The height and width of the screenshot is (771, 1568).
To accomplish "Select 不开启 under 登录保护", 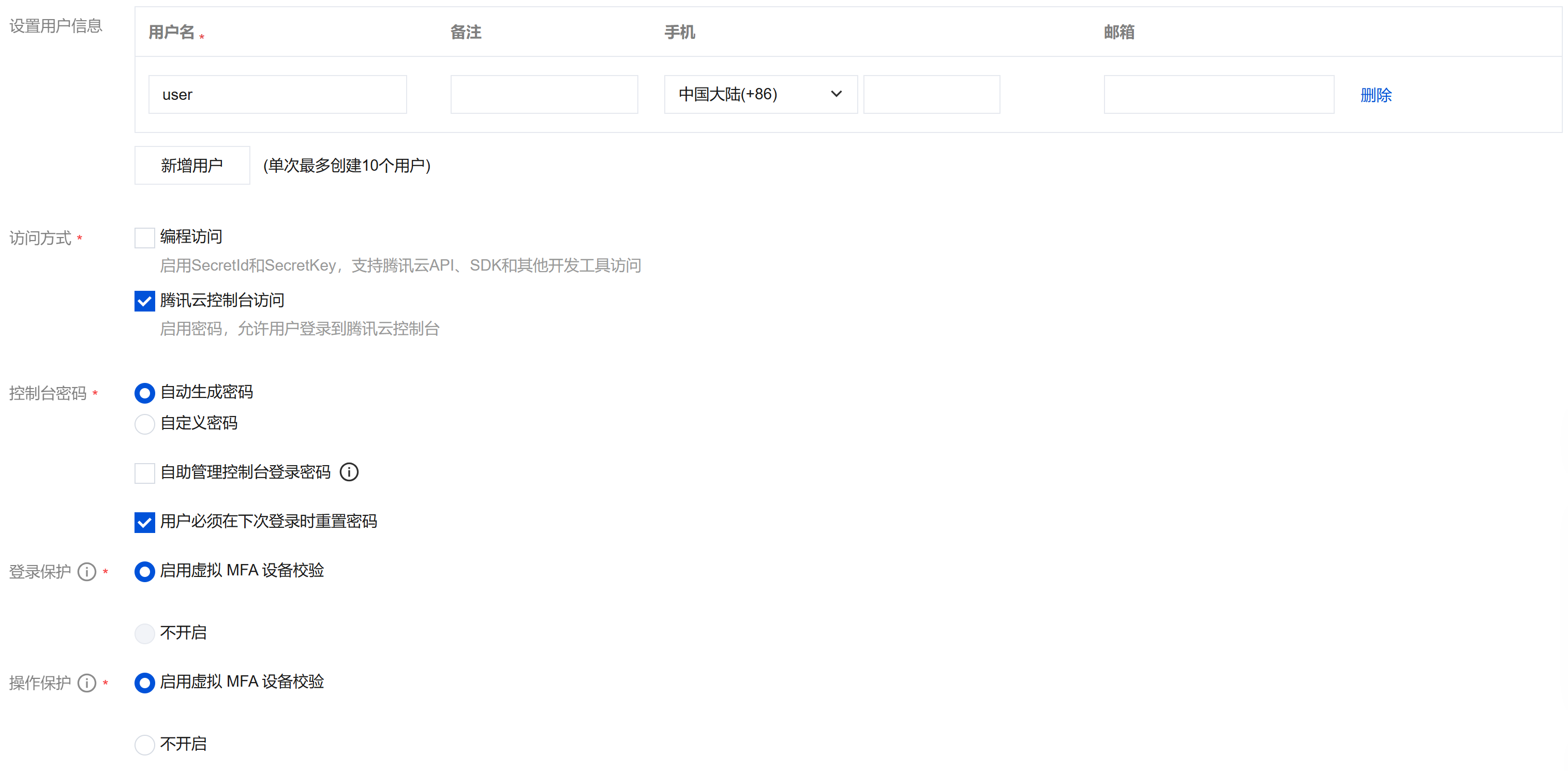I will click(144, 633).
